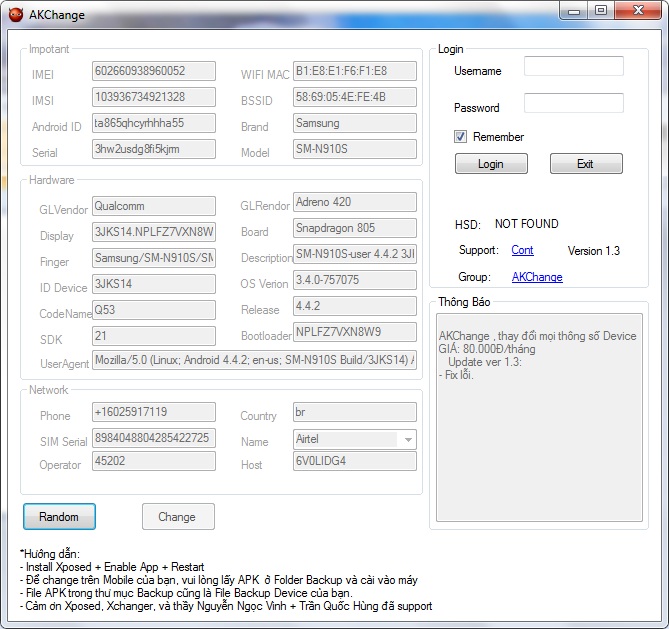The image size is (669, 629).
Task: Click the Release field 4.4.2
Action: pos(355,306)
